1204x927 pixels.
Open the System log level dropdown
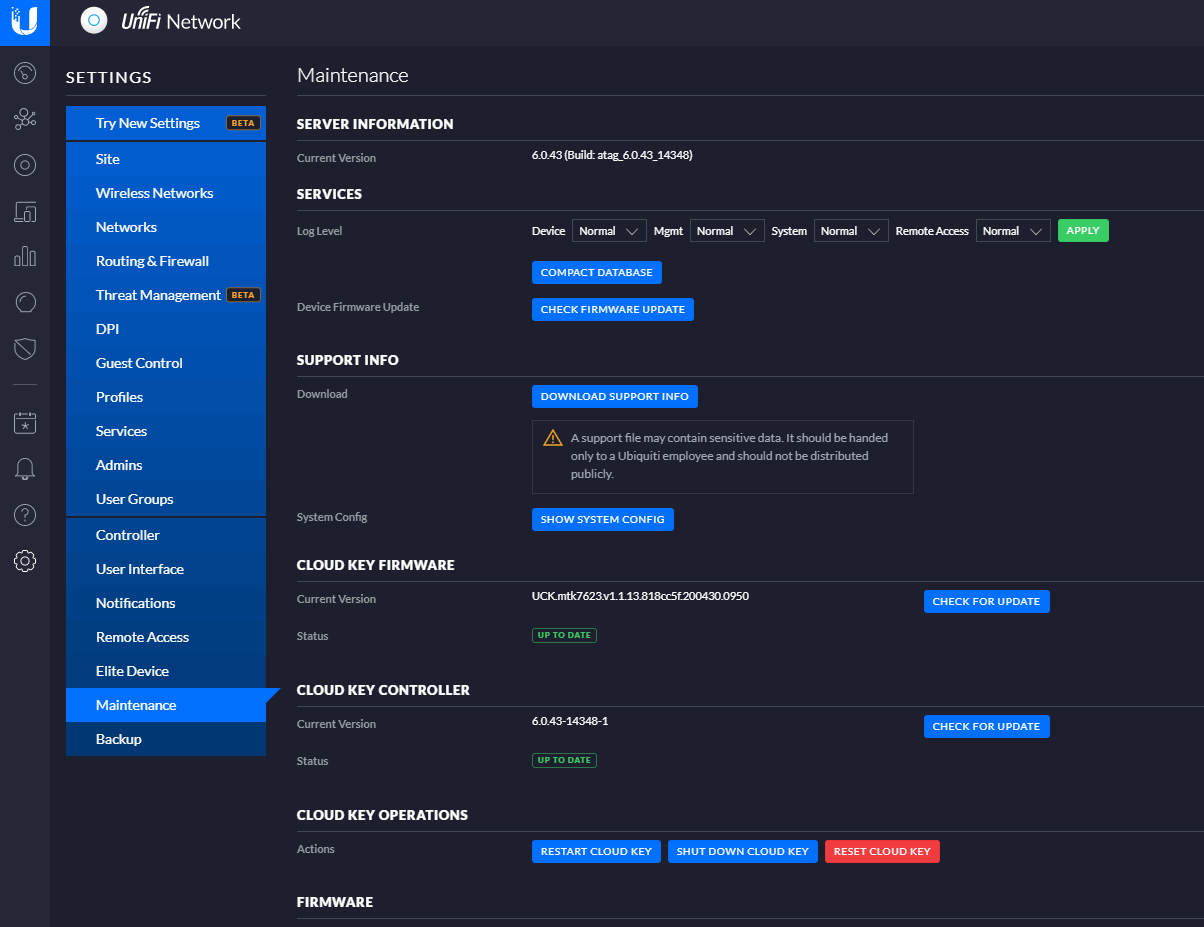[851, 231]
